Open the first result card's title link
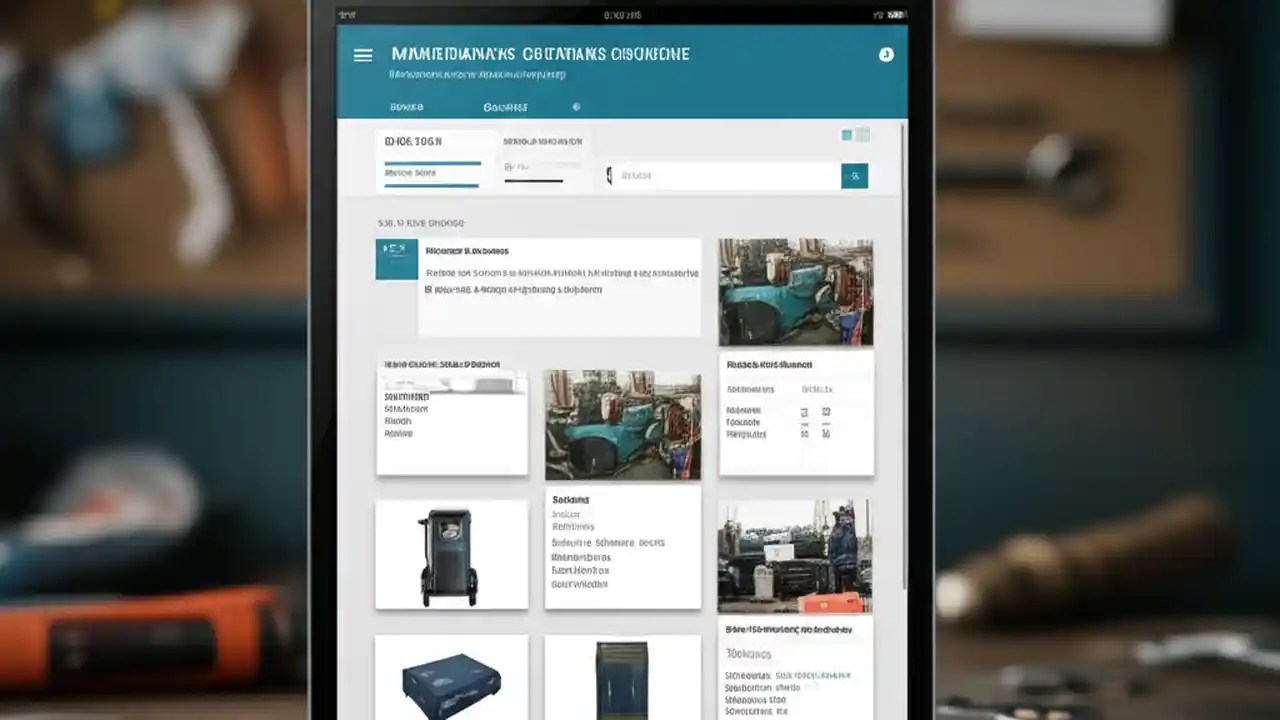 (x=470, y=250)
